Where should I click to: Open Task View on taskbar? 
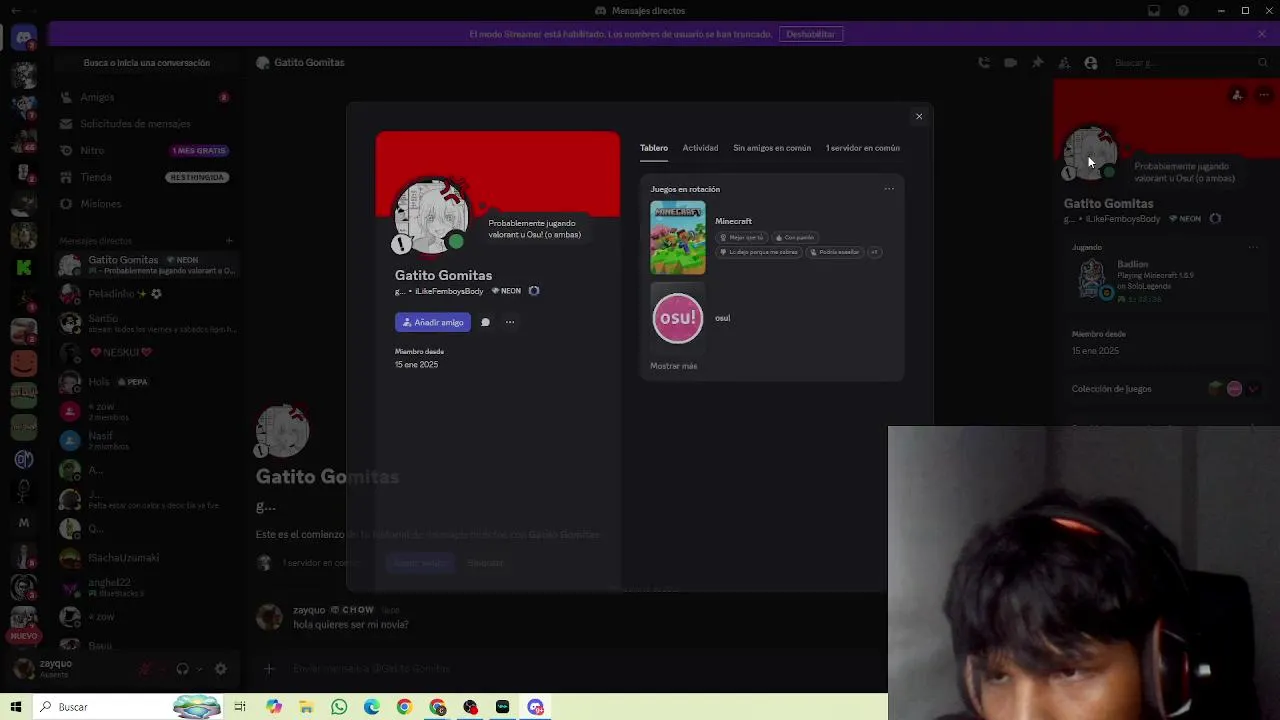pyautogui.click(x=240, y=707)
